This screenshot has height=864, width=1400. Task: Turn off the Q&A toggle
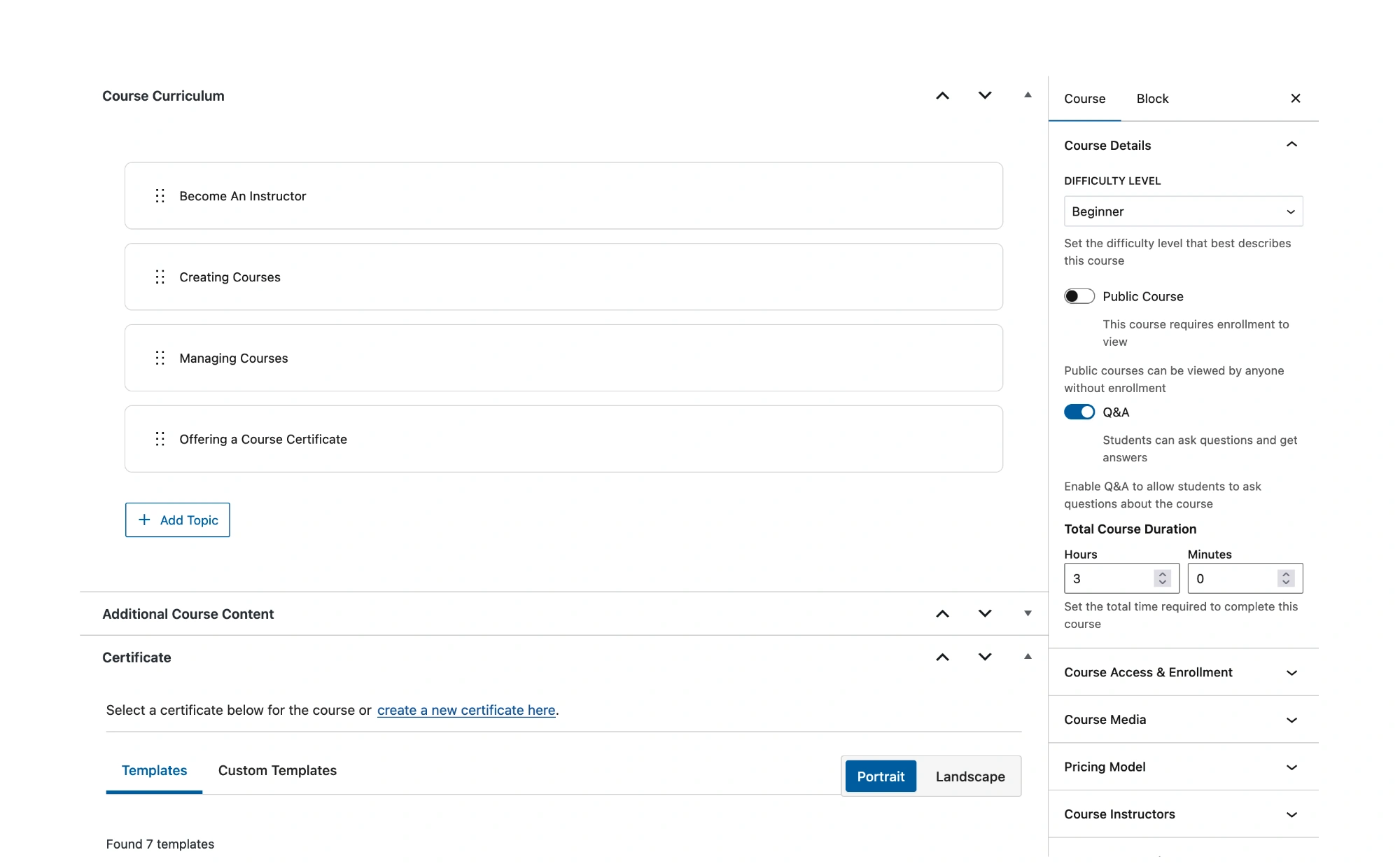point(1079,412)
